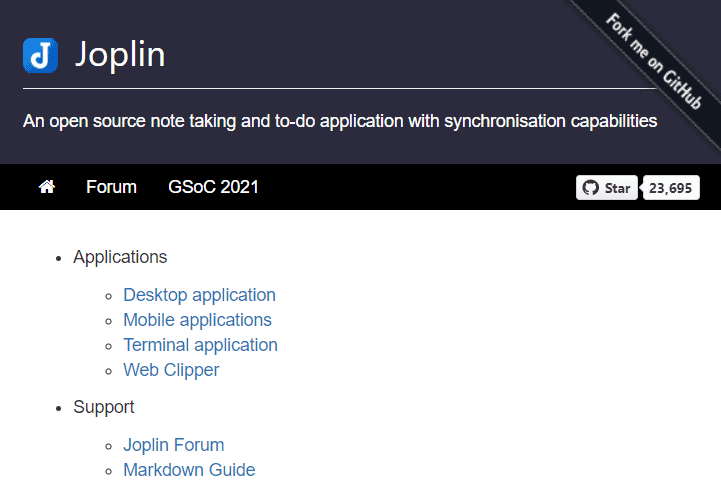Image resolution: width=721 pixels, height=486 pixels.
Task: Click the Fork me on GitHub ribbon
Action: (x=653, y=61)
